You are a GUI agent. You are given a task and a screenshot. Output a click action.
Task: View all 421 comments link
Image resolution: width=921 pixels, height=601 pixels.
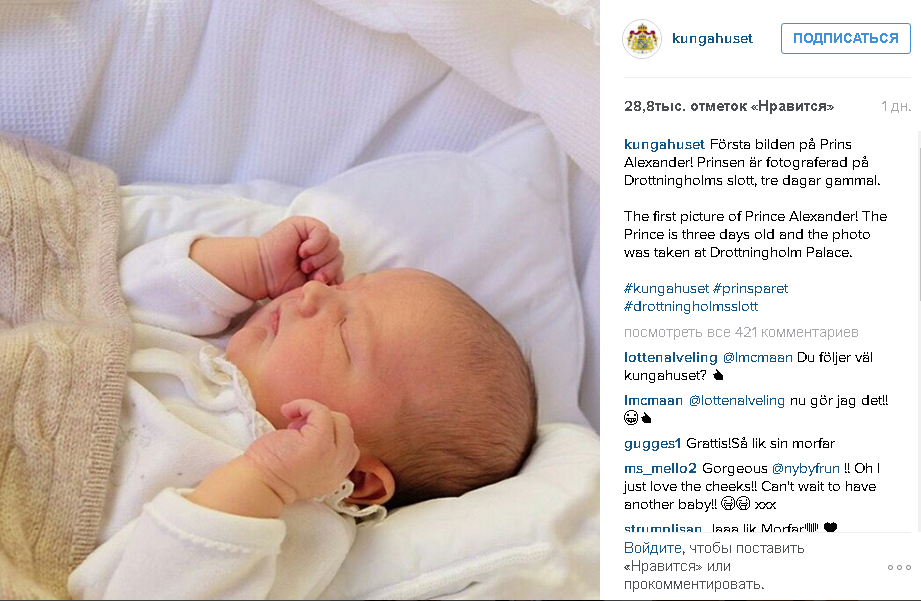tap(741, 333)
